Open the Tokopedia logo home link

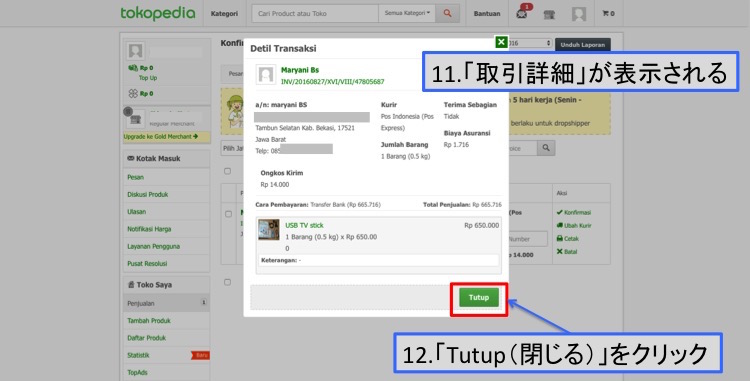(158, 13)
